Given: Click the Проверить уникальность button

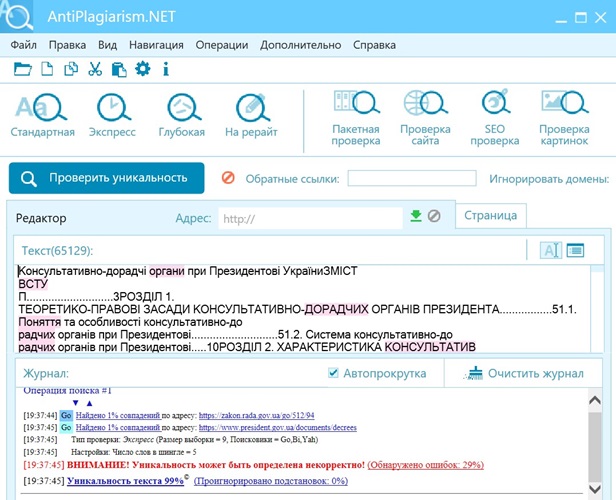Looking at the screenshot, I should click(x=106, y=178).
